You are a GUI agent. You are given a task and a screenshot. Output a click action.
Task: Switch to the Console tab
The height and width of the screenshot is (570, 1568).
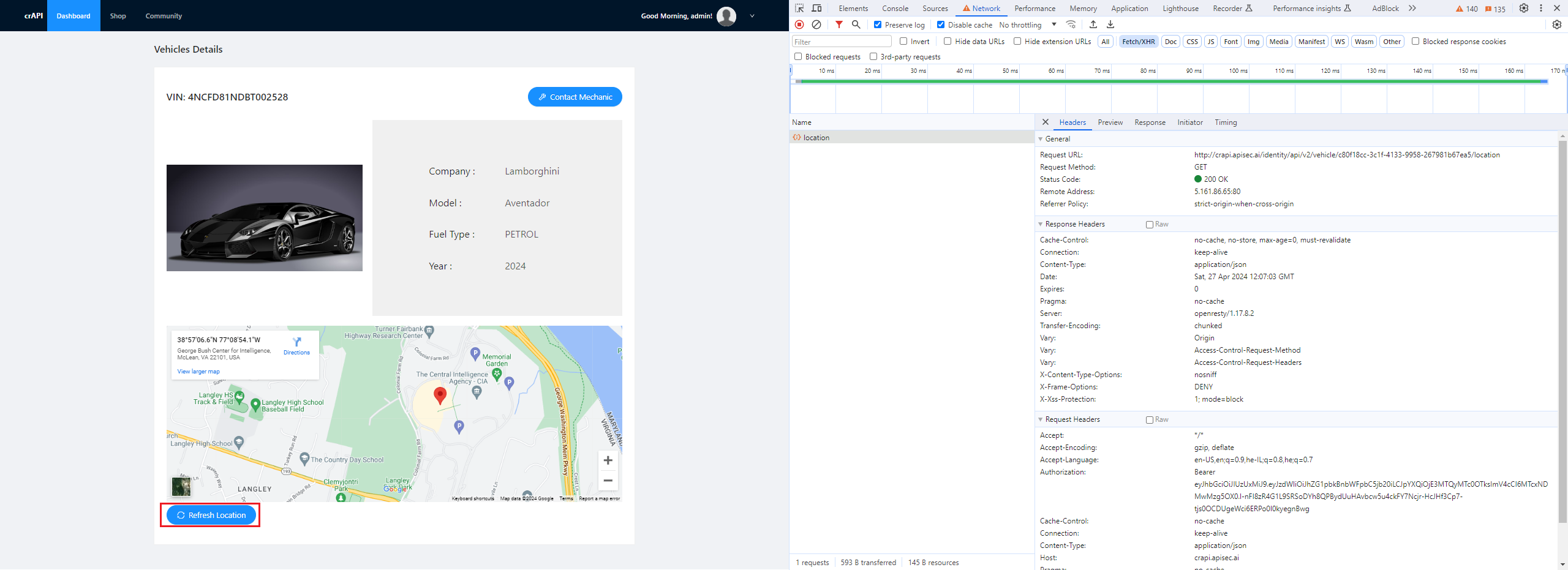point(895,9)
